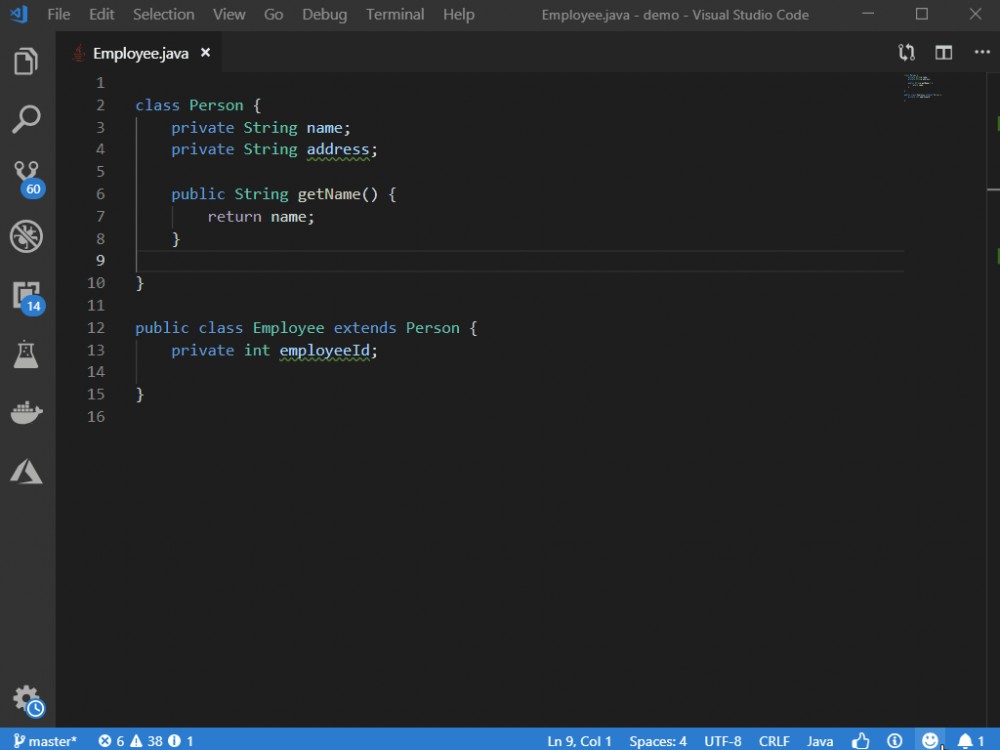Click the minimap code preview
This screenshot has width=1000, height=750.
(x=922, y=86)
